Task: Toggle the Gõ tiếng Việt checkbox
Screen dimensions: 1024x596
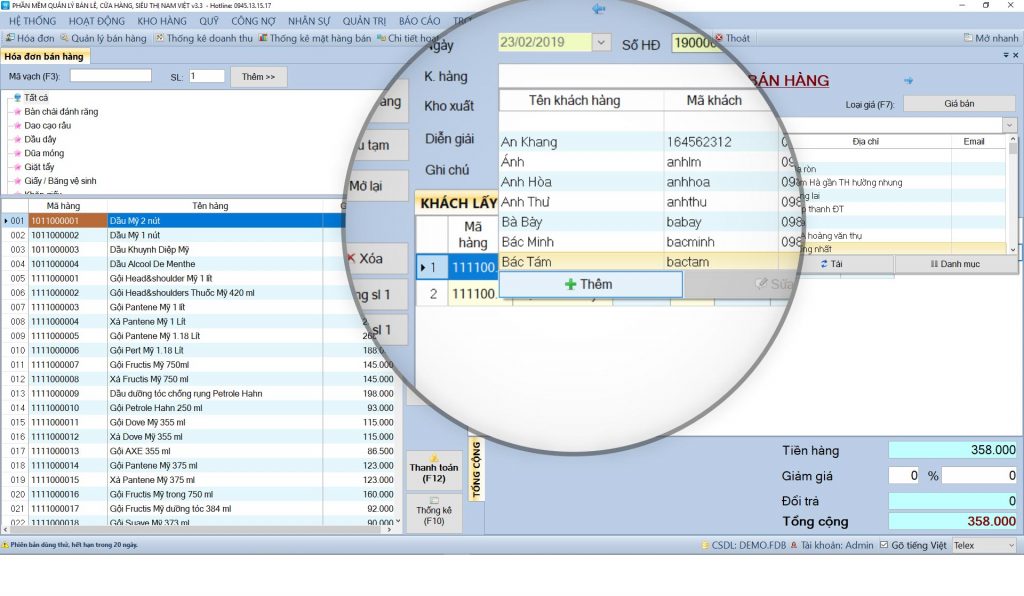Action: [x=883, y=545]
